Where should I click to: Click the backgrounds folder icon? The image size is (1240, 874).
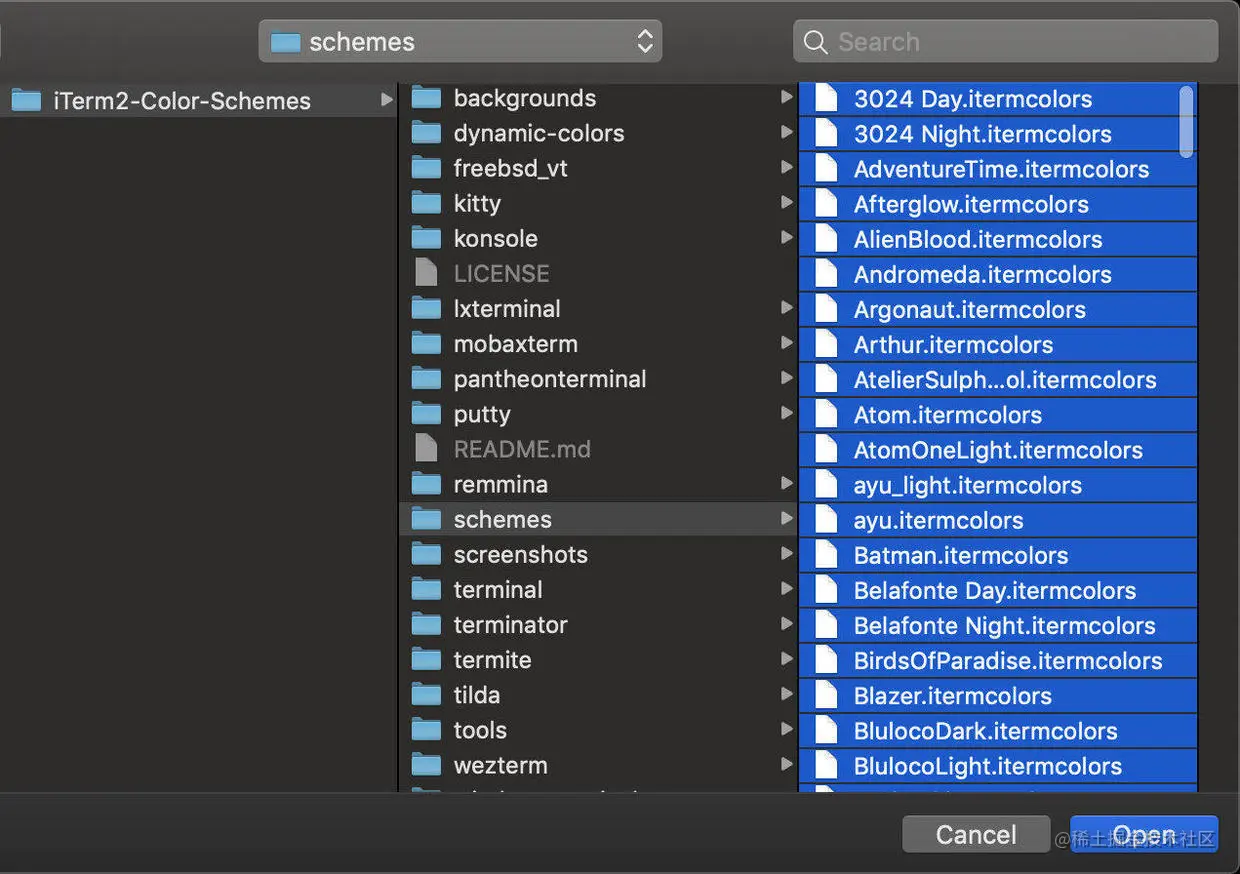tap(427, 98)
